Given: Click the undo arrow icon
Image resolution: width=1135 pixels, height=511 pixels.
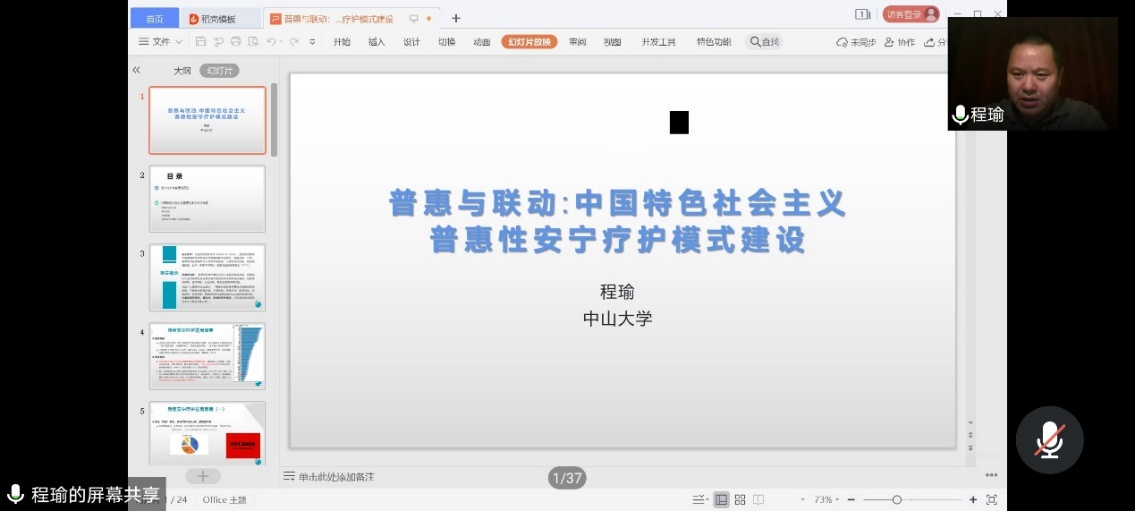Looking at the screenshot, I should coord(271,42).
